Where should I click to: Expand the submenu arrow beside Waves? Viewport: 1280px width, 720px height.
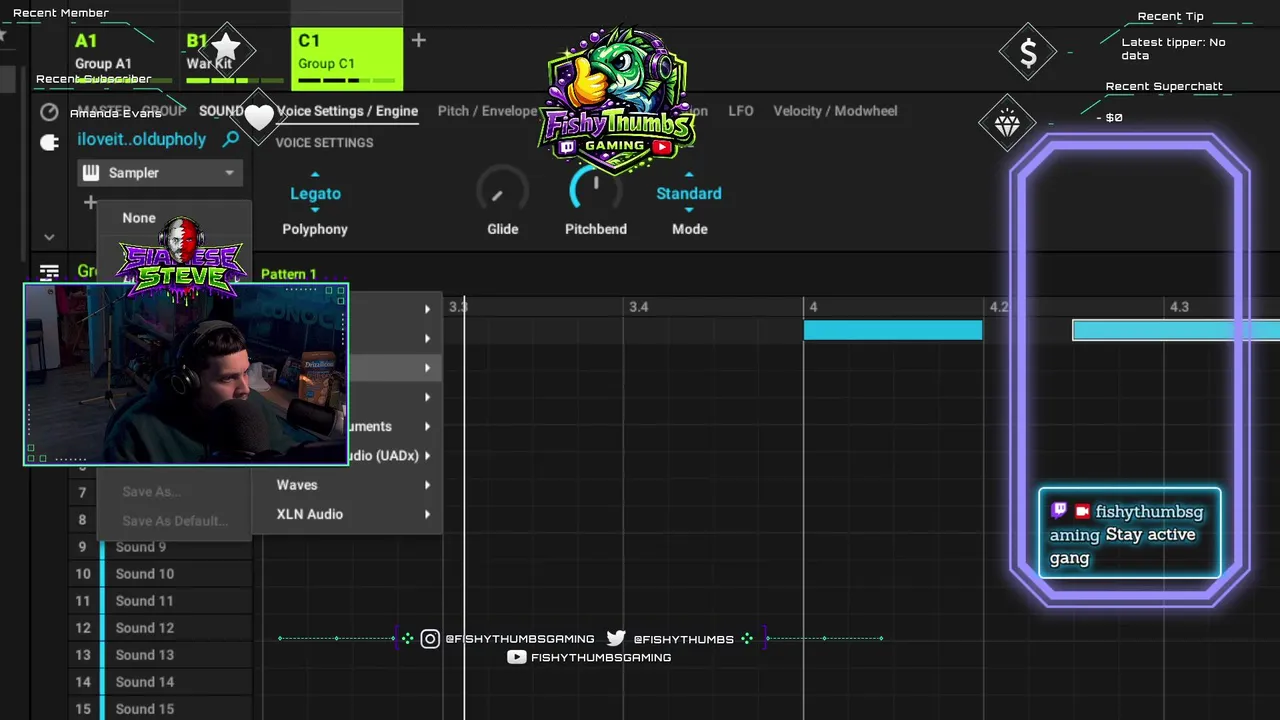pyautogui.click(x=427, y=485)
